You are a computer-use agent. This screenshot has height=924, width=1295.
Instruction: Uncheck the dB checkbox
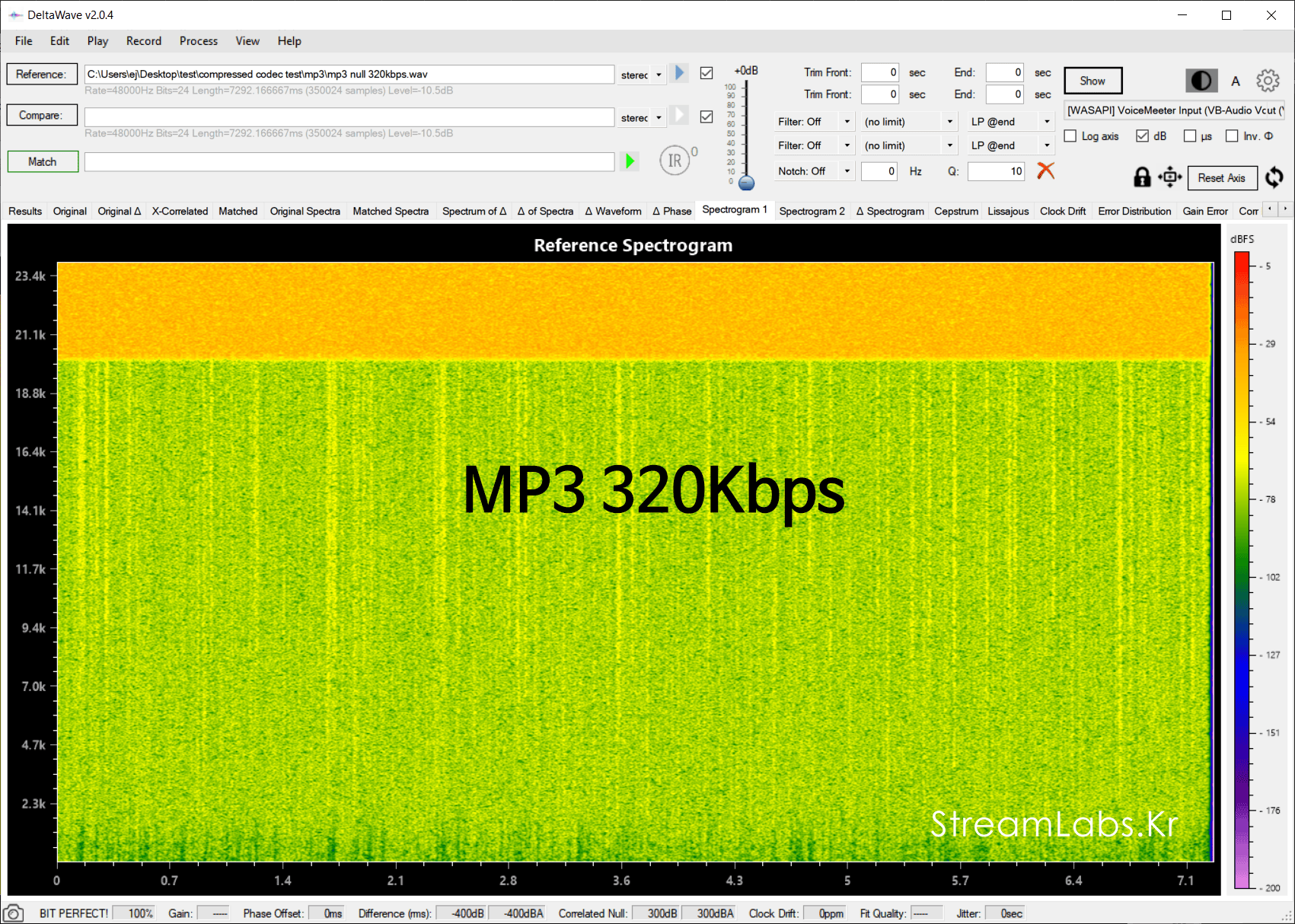[1142, 136]
